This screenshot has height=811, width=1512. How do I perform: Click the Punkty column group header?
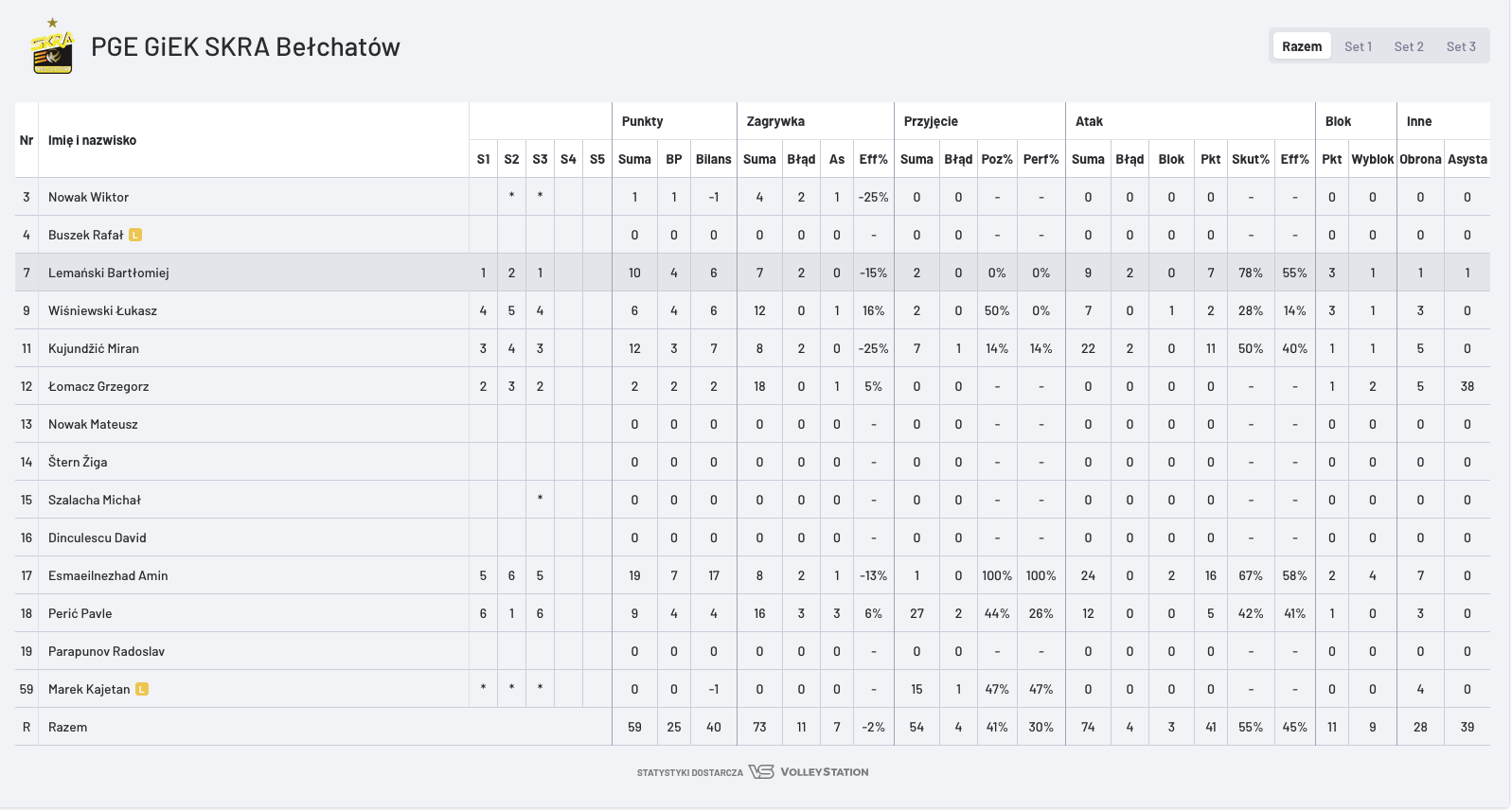[642, 121]
